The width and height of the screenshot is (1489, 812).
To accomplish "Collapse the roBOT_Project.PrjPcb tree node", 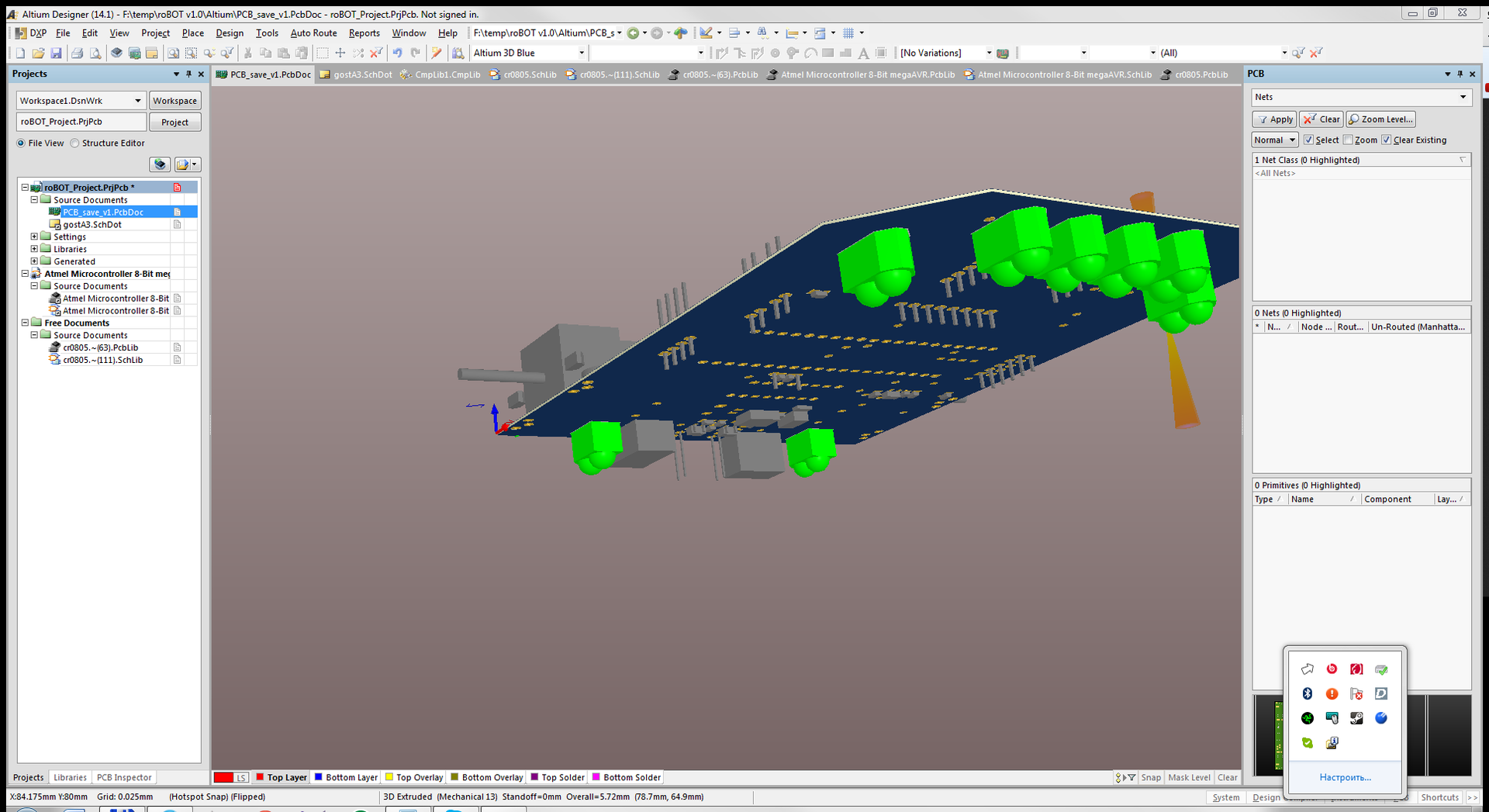I will (25, 187).
